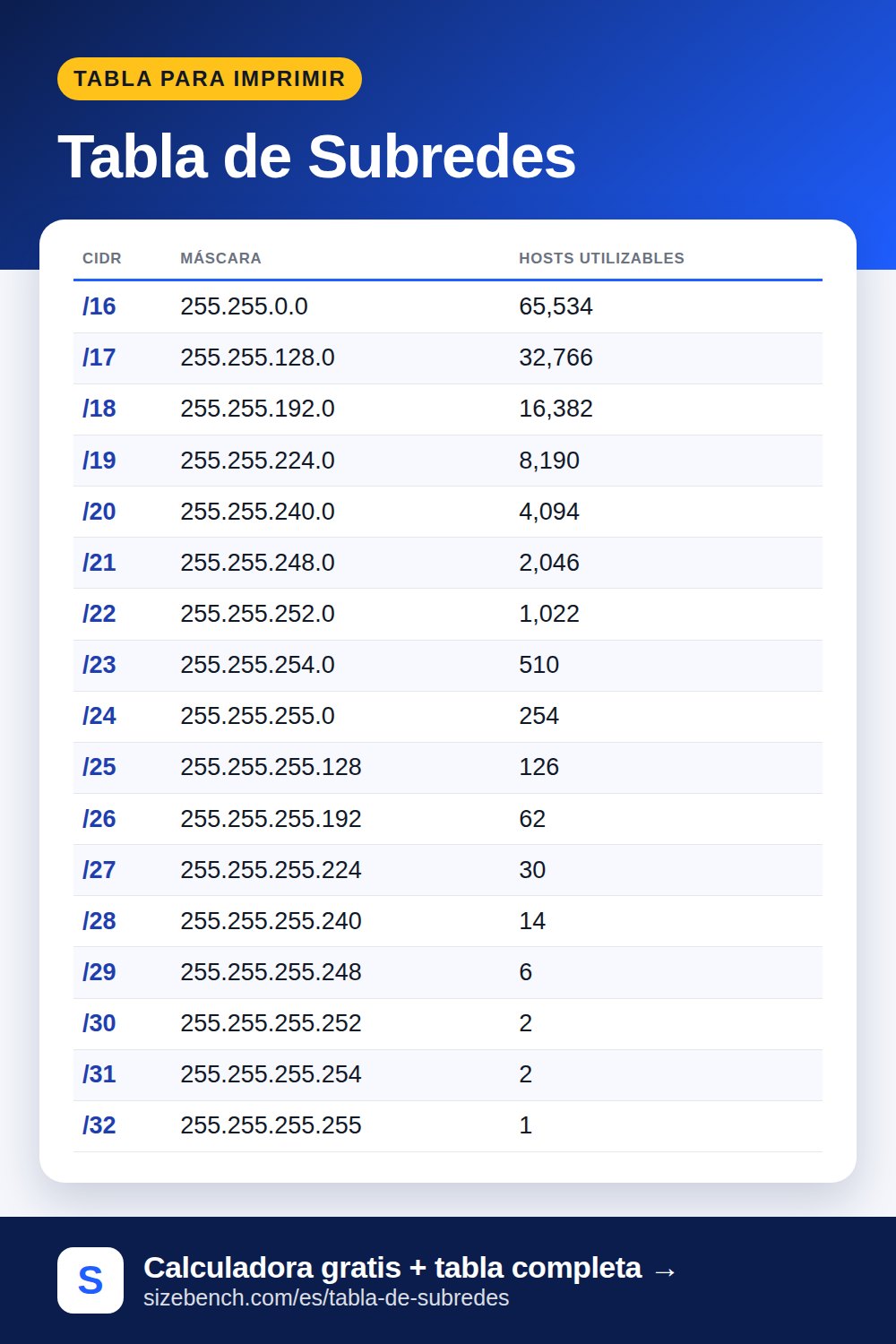Viewport: 896px width, 1344px height.
Task: Click the hosts value 1,022
Action: pyautogui.click(x=549, y=614)
